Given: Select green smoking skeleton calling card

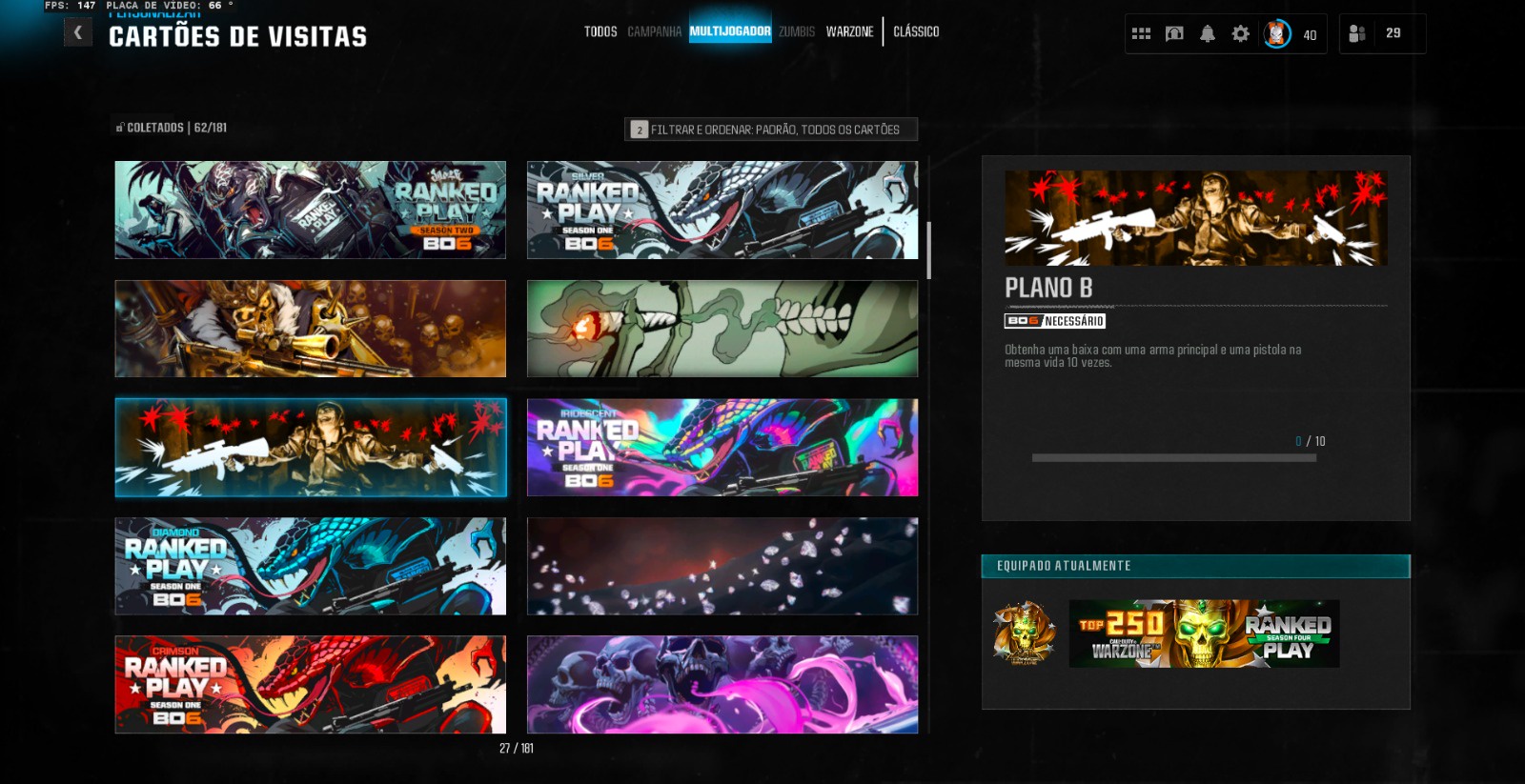Looking at the screenshot, I should (x=722, y=329).
